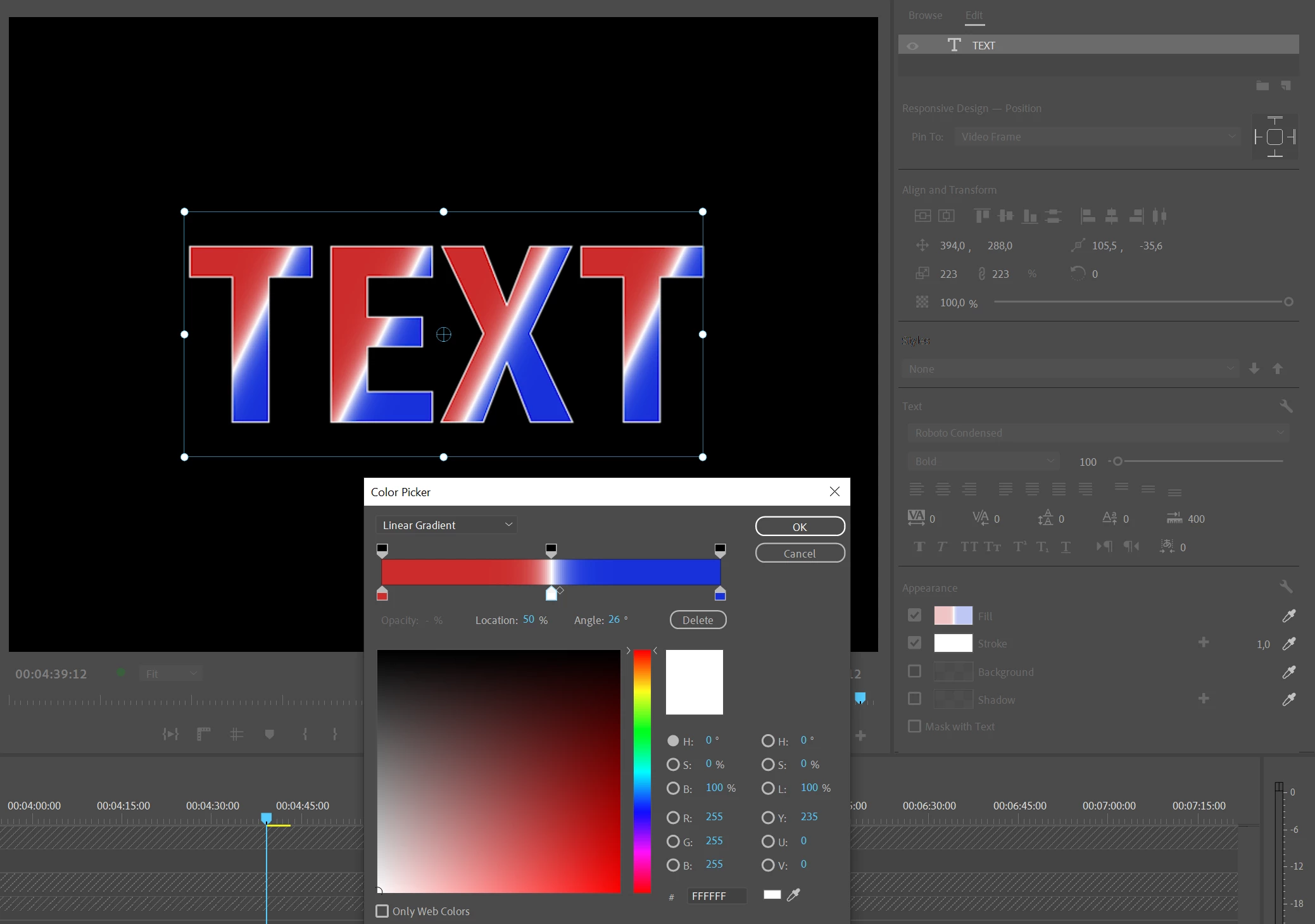Click the pin-to-edges responsive design icon
The image size is (1315, 924).
(1274, 137)
